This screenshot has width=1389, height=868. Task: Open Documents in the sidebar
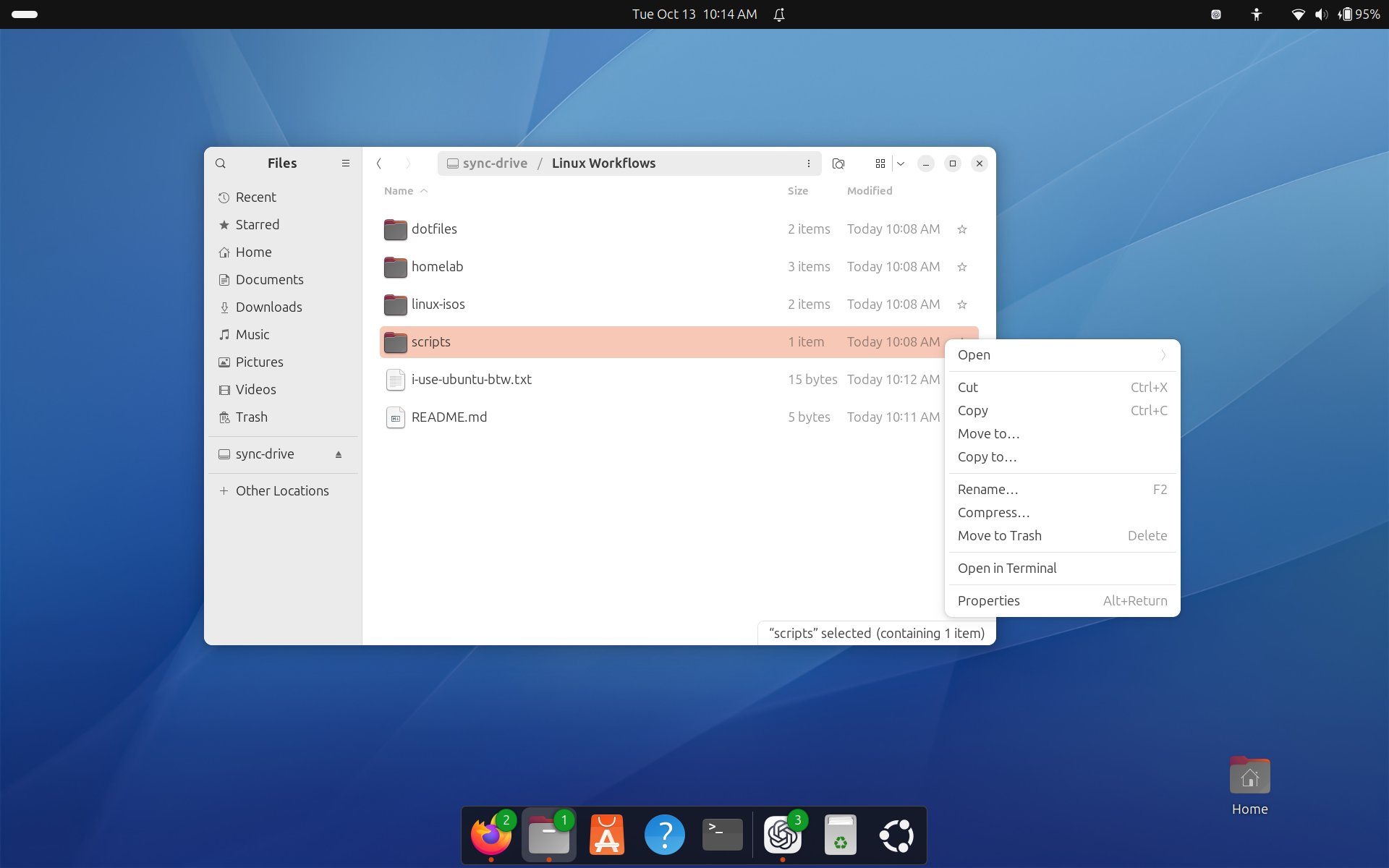(x=283, y=280)
